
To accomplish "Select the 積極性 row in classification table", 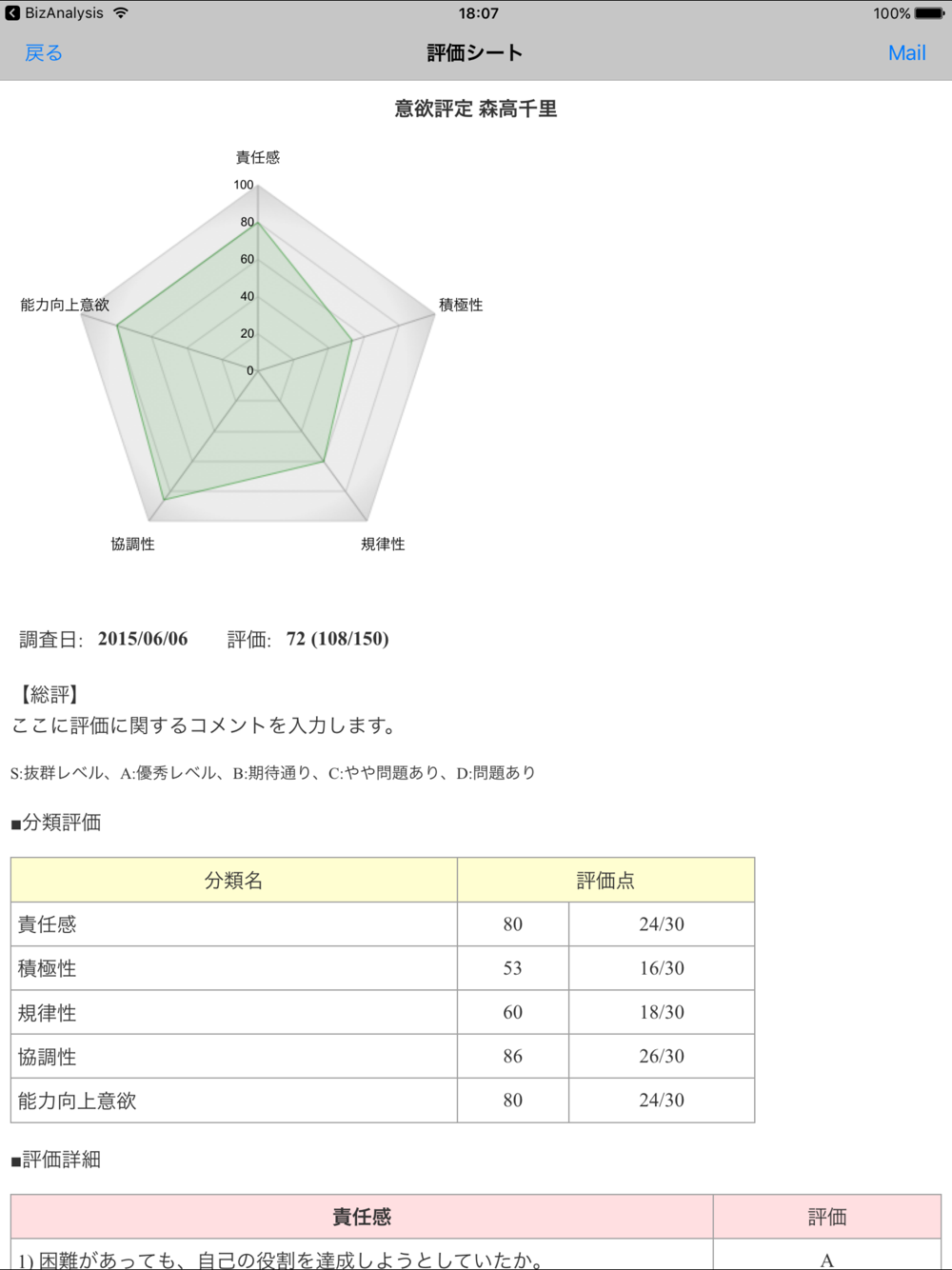I will [x=233, y=968].
